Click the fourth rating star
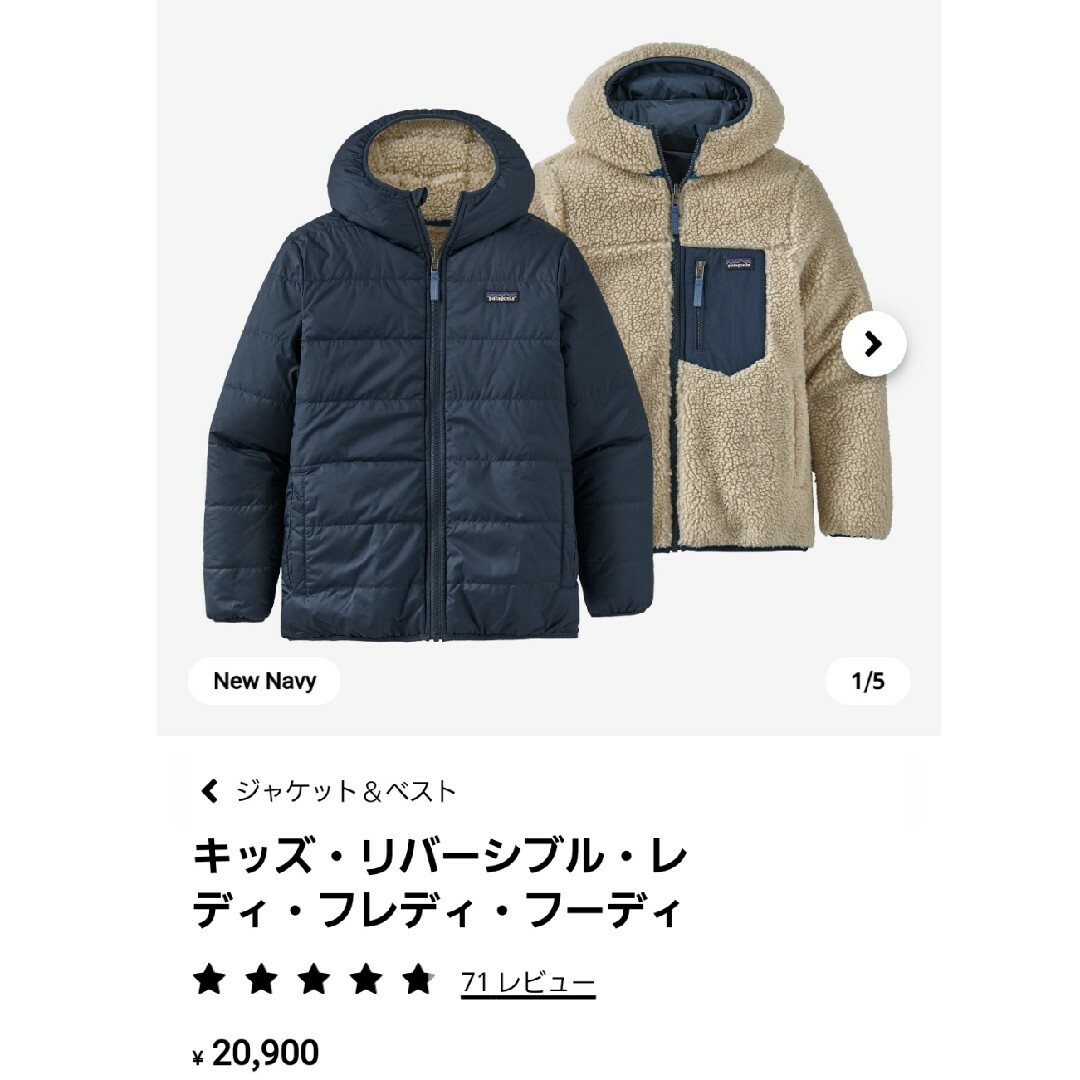 366,979
